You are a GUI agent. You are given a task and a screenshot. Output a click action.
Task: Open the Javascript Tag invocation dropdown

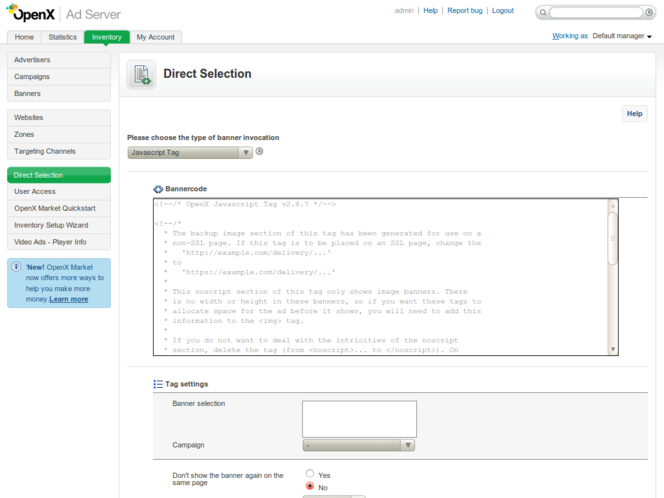click(190, 153)
